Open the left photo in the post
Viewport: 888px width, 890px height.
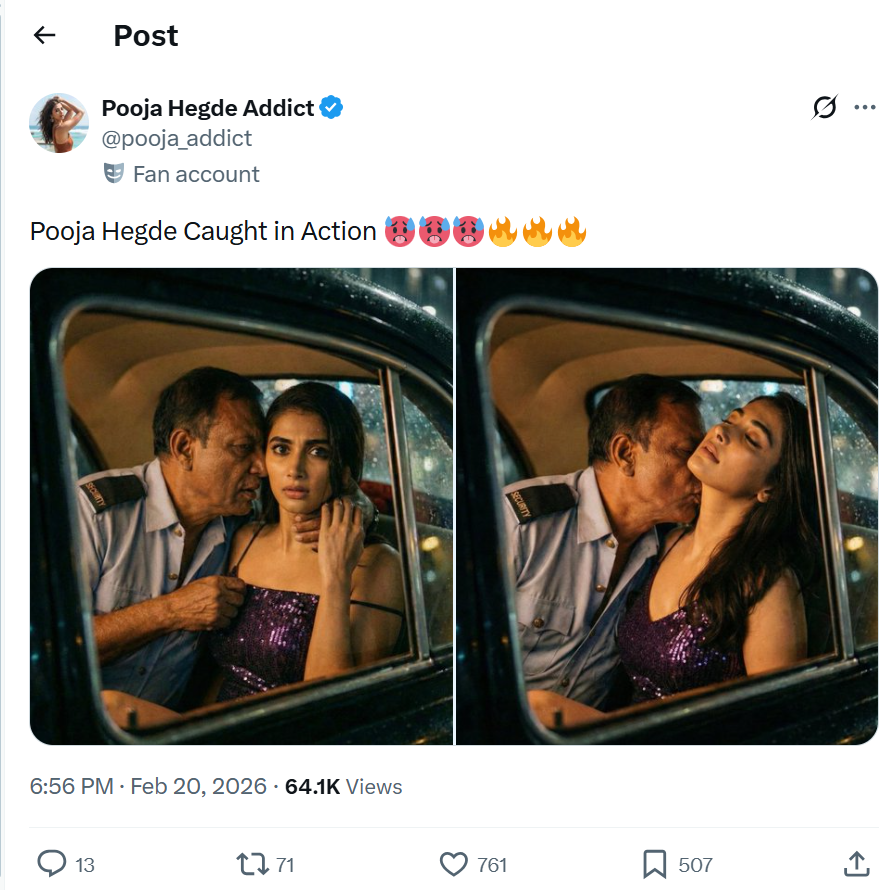[241, 506]
